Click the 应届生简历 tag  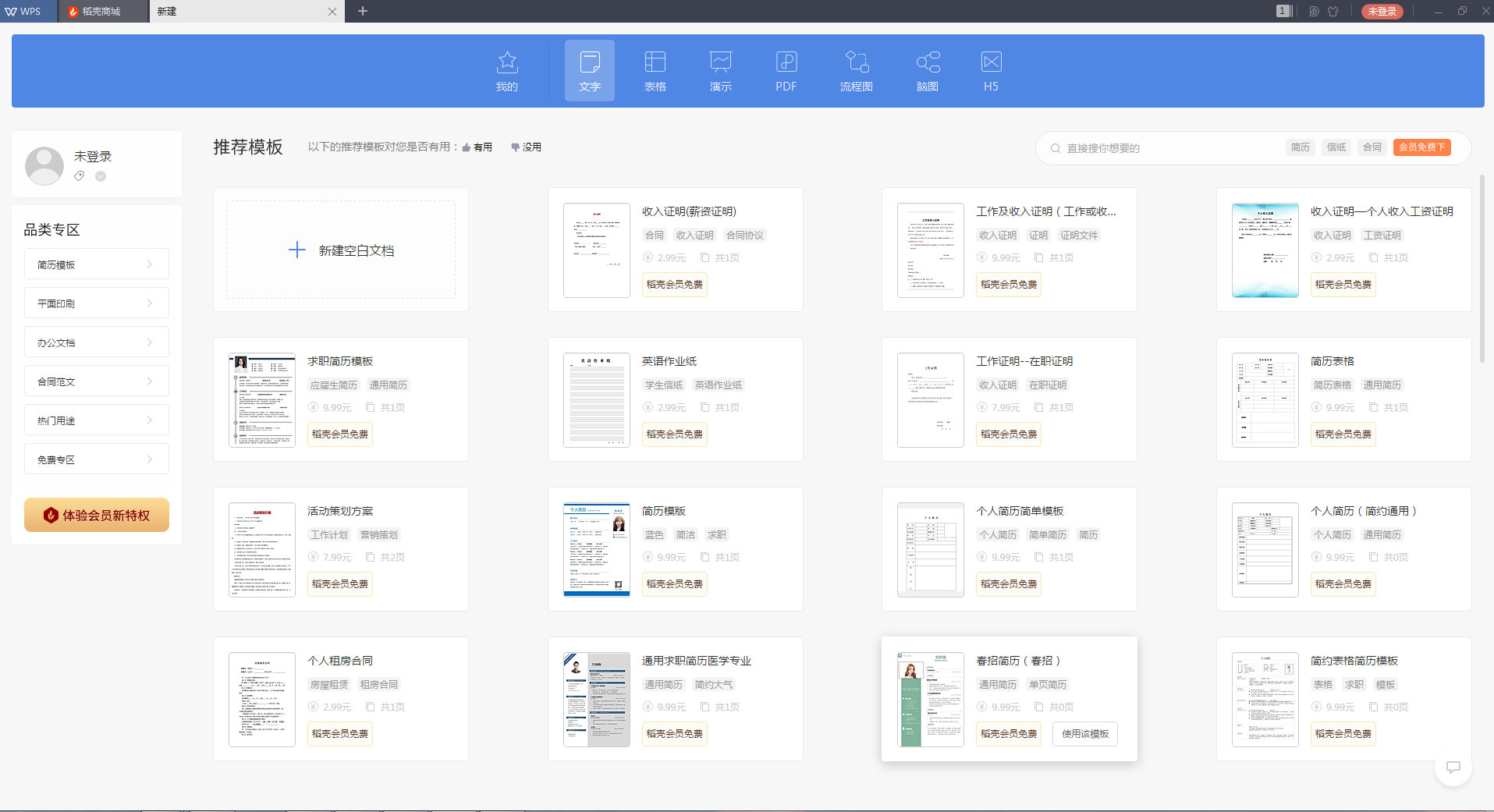[x=334, y=385]
